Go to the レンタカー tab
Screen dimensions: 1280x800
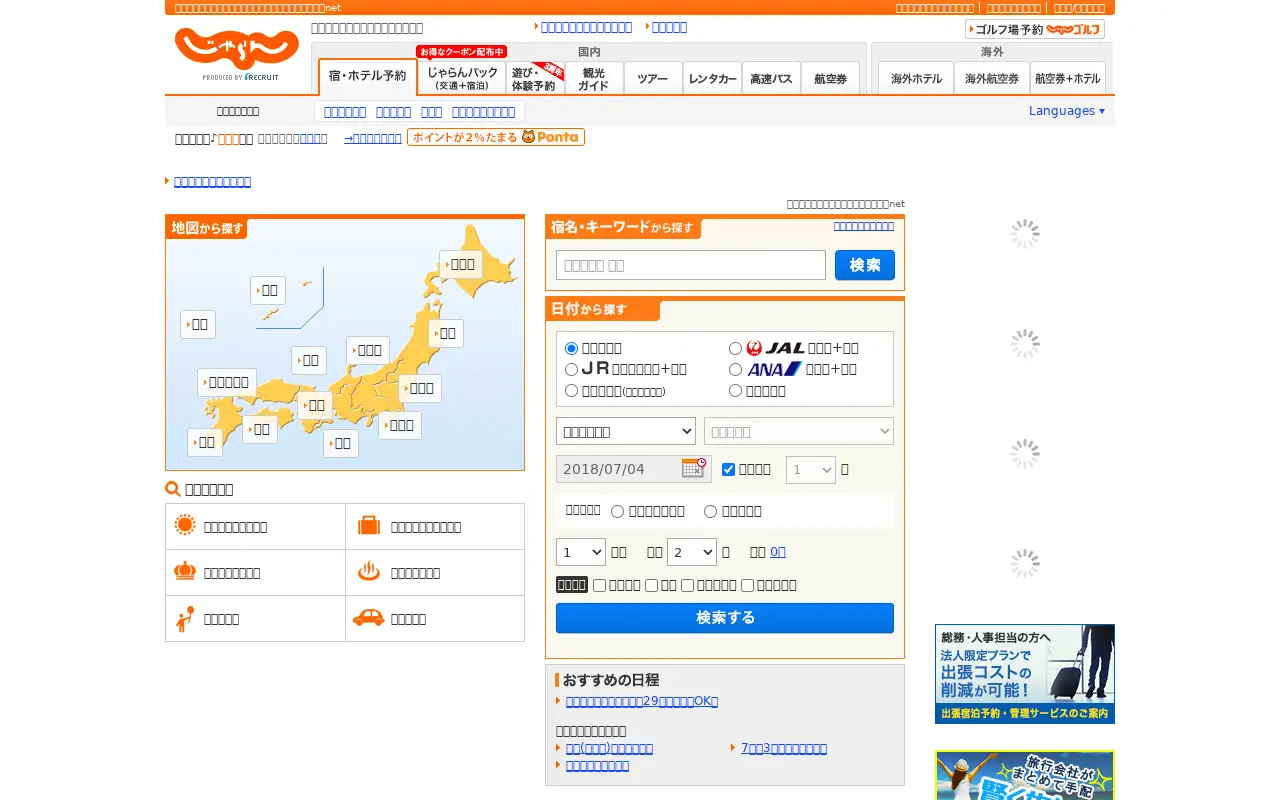click(712, 78)
